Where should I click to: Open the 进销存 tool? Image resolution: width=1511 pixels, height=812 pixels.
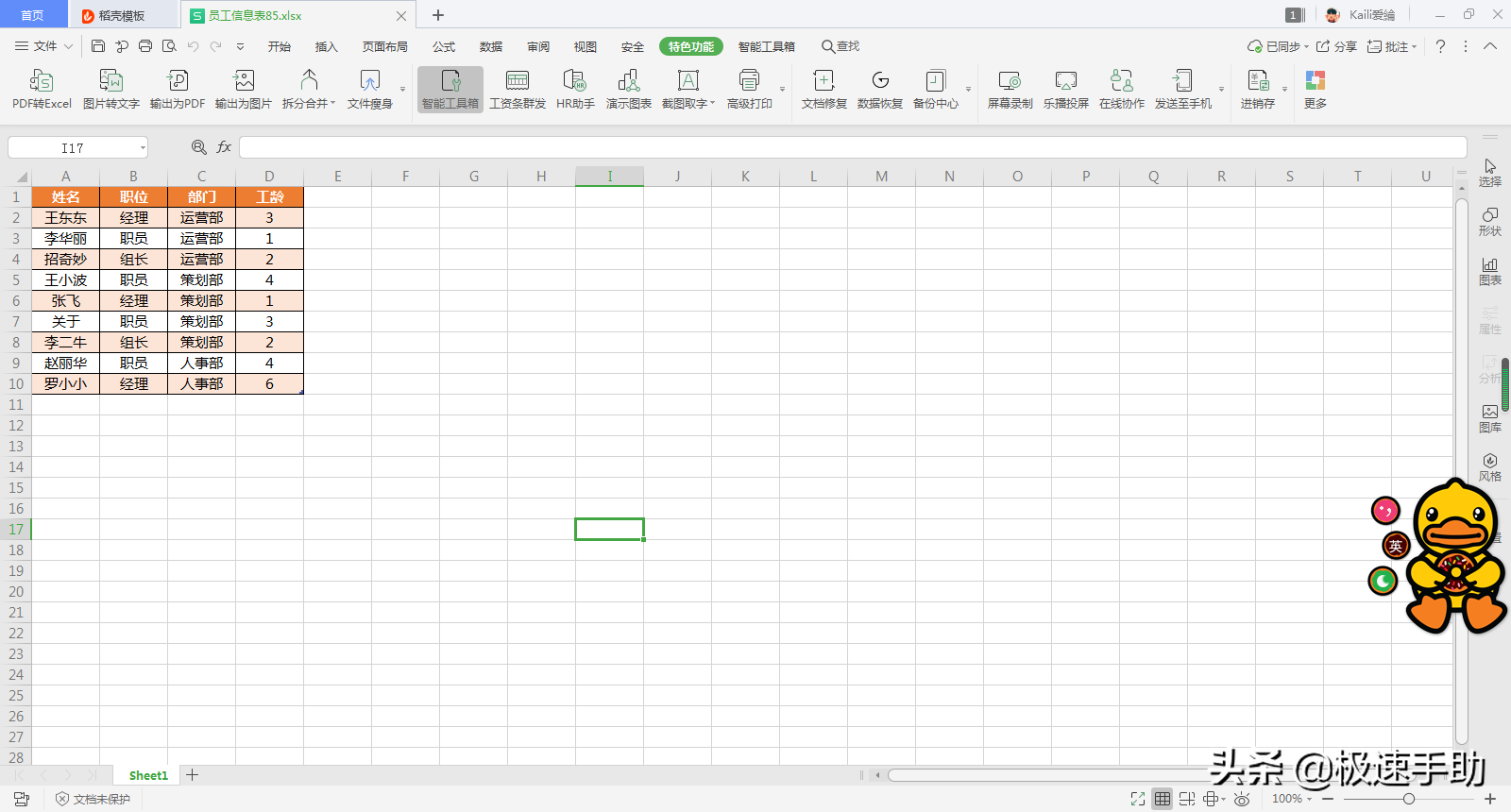coord(1258,90)
